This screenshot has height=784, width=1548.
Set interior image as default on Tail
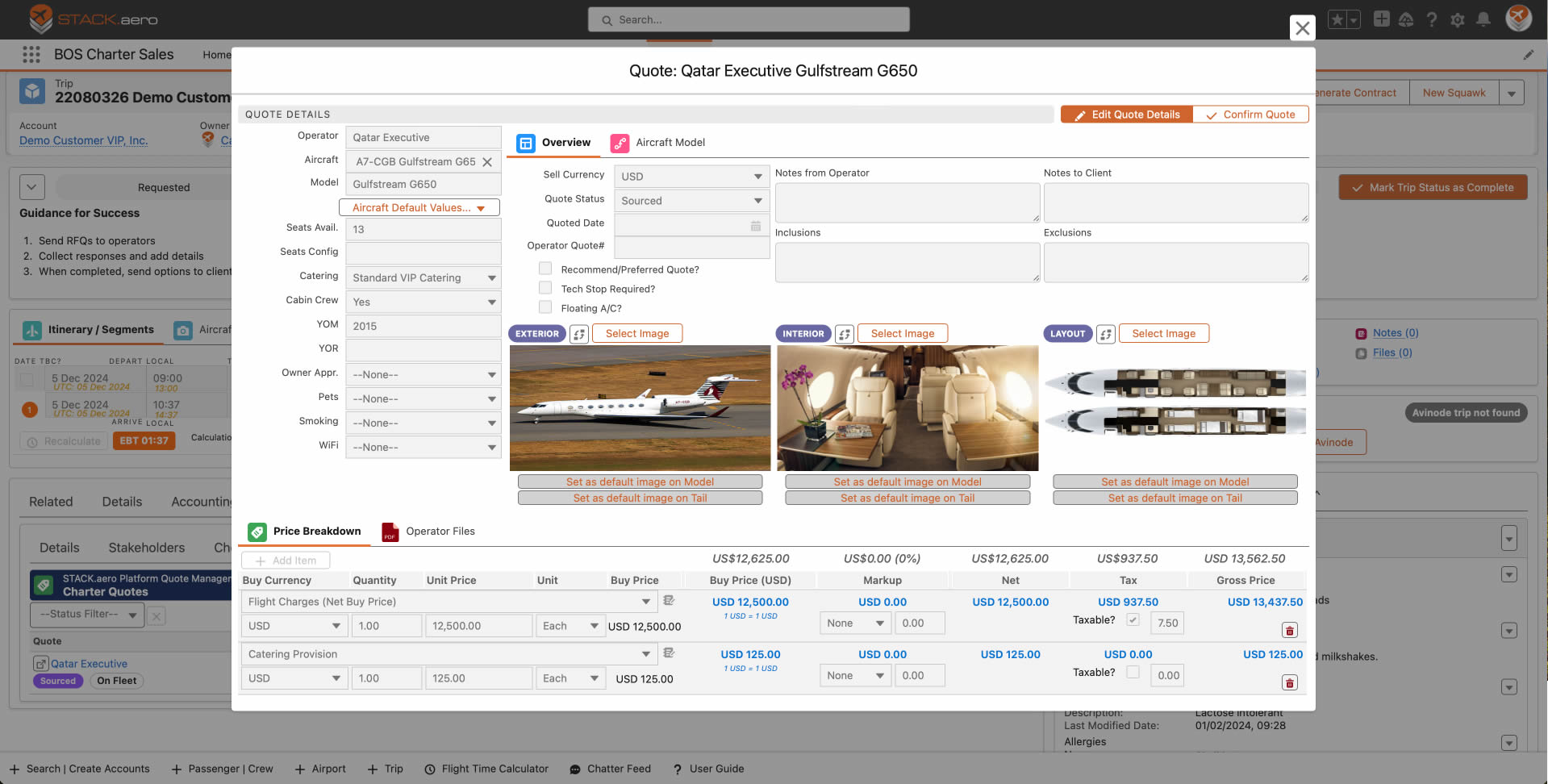[908, 498]
